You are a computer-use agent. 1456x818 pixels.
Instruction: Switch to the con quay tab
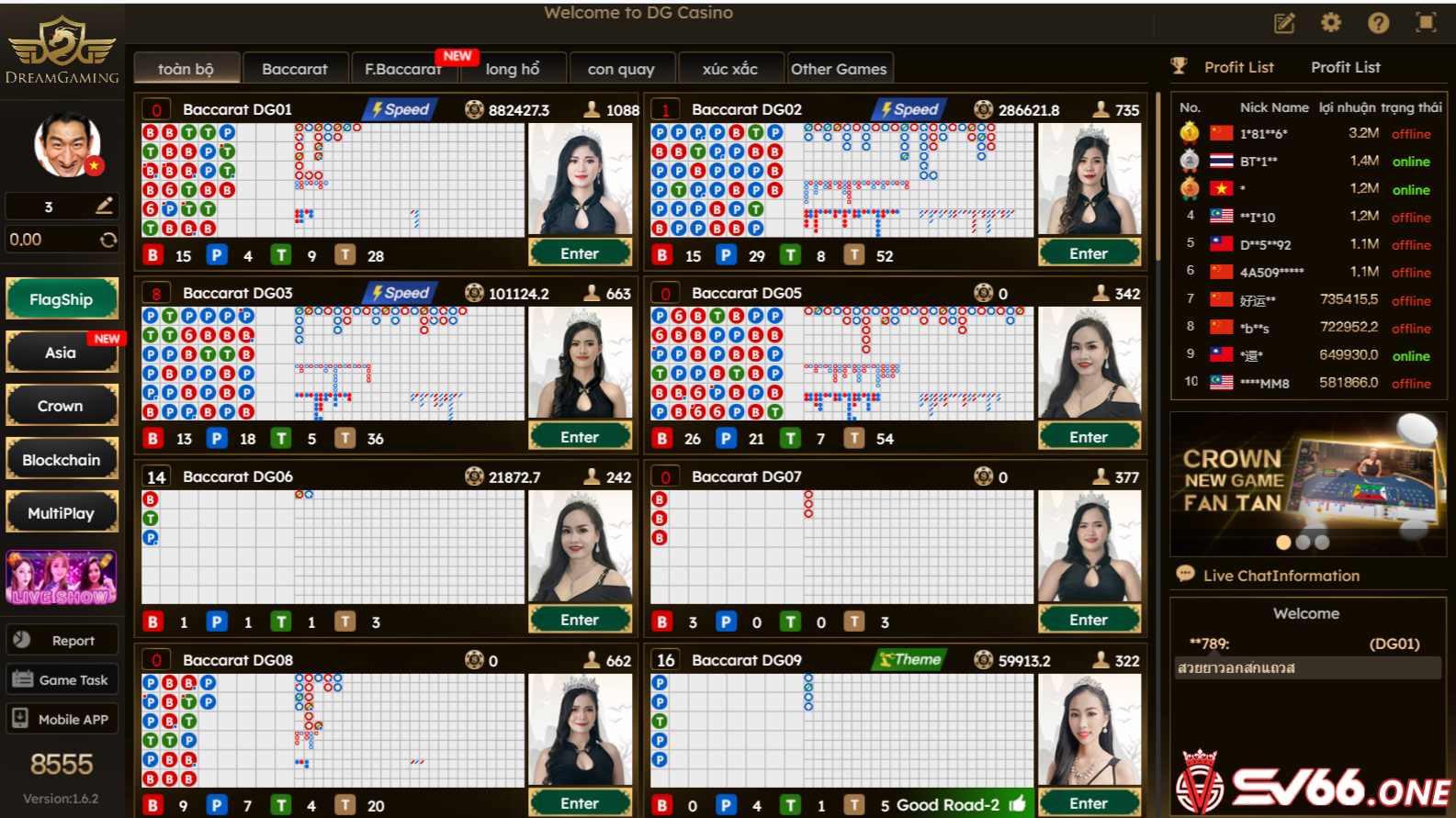(621, 69)
